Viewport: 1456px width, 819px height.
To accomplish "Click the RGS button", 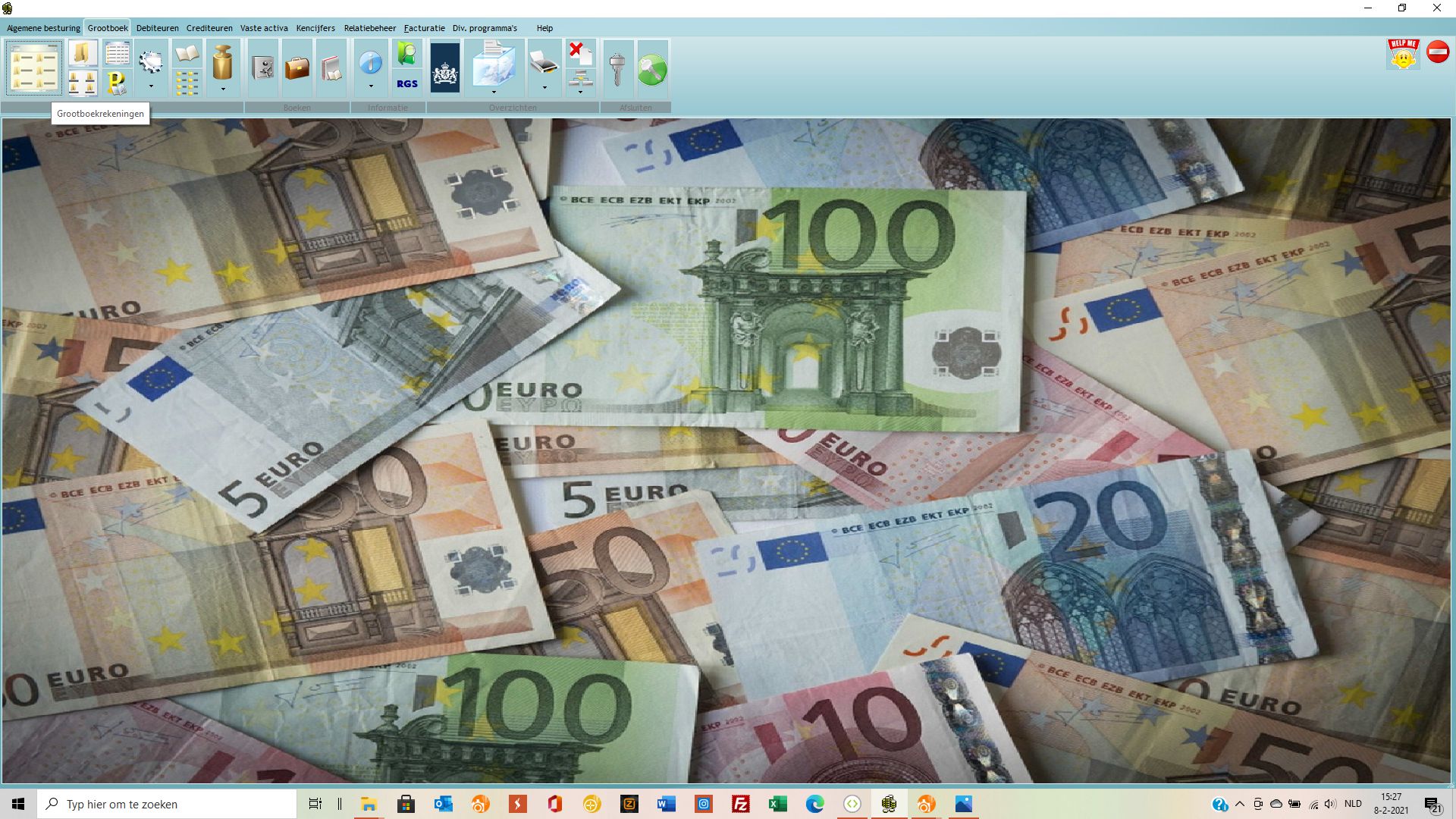I will pos(407,83).
